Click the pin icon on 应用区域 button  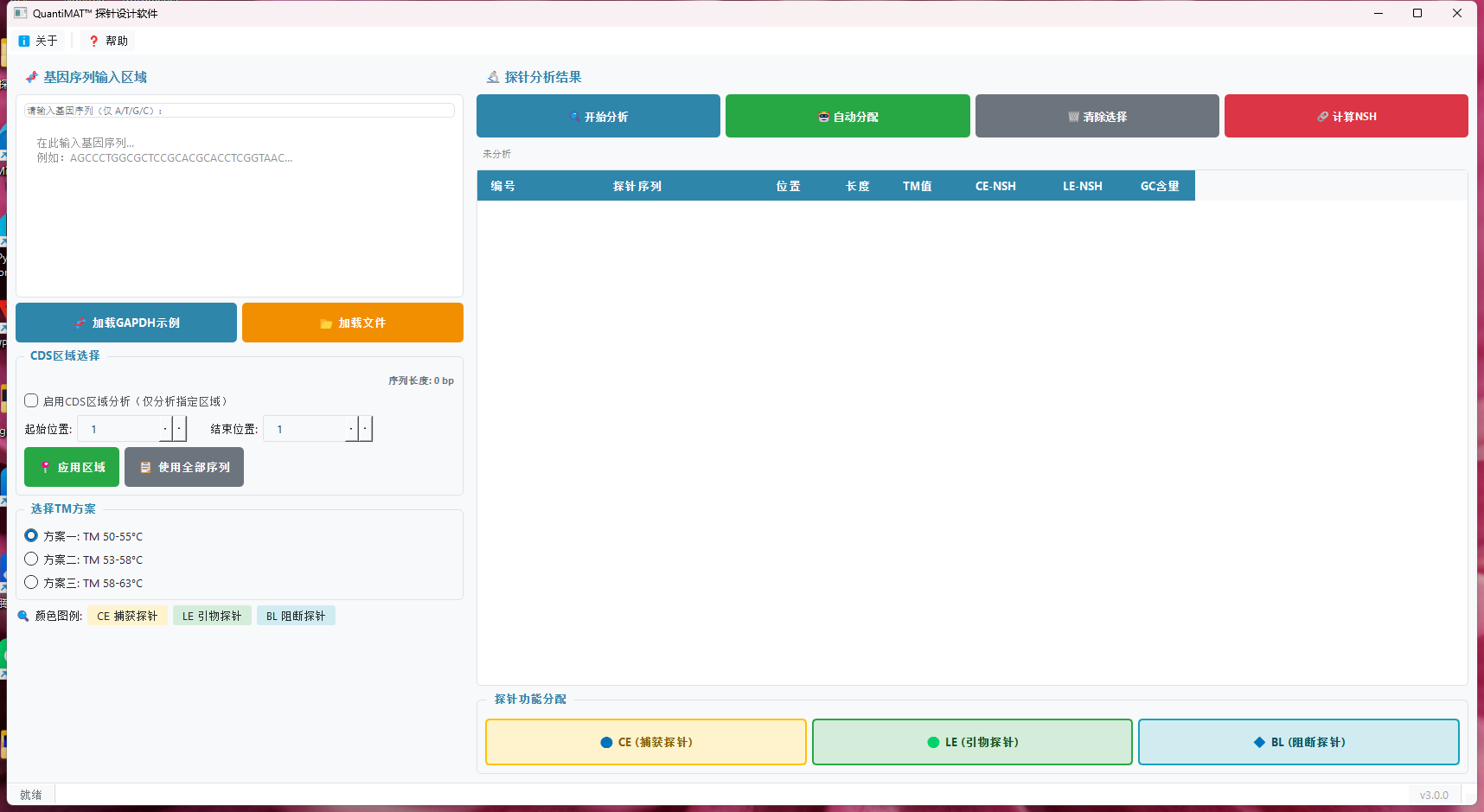[x=46, y=467]
